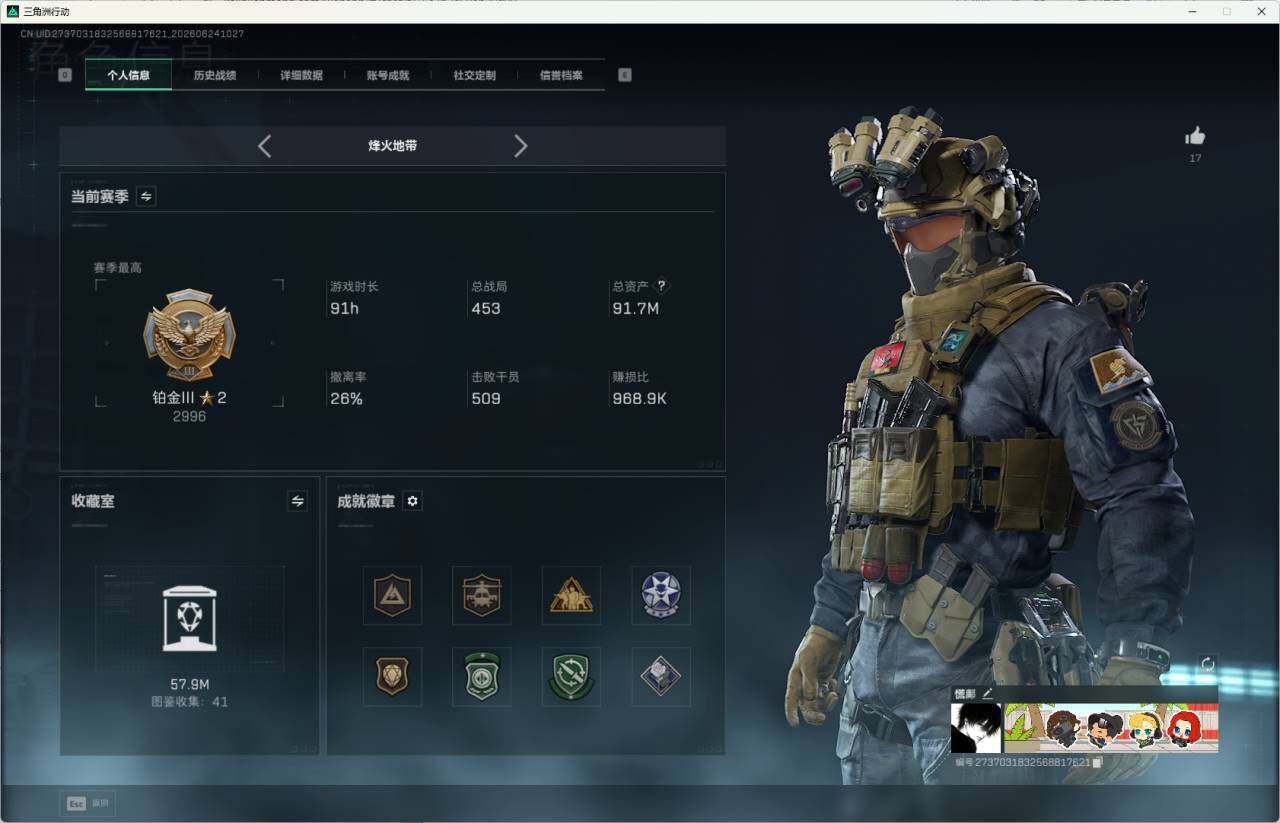Select the brown gem shield badge
Viewport: 1280px width, 823px height.
click(x=392, y=677)
